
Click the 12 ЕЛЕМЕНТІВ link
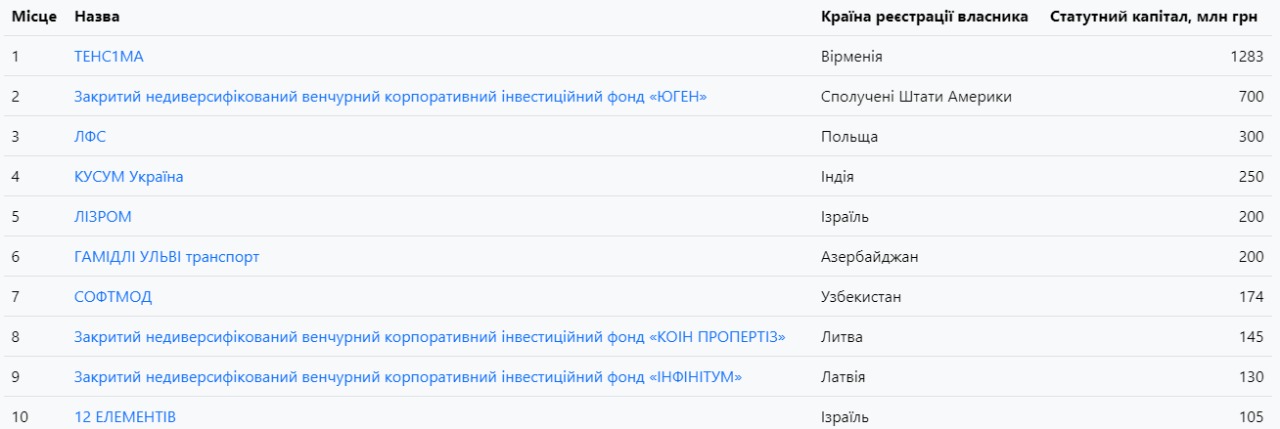click(125, 417)
